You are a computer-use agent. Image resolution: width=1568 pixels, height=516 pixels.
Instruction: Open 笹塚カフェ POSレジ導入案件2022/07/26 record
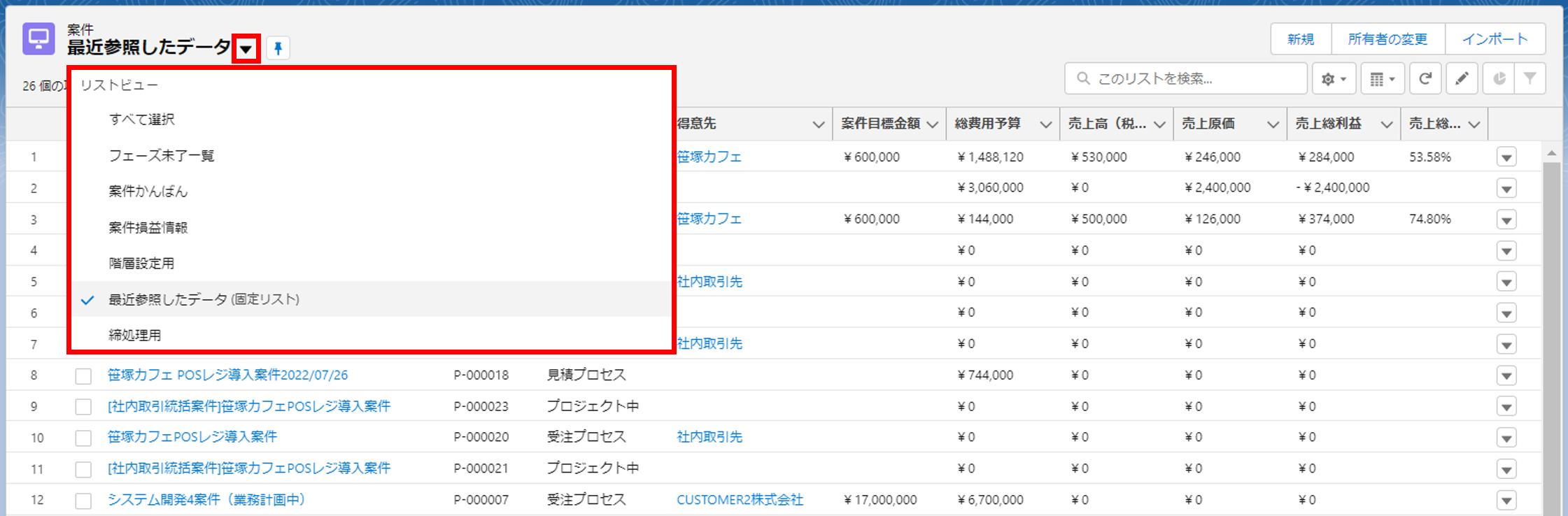[x=227, y=375]
